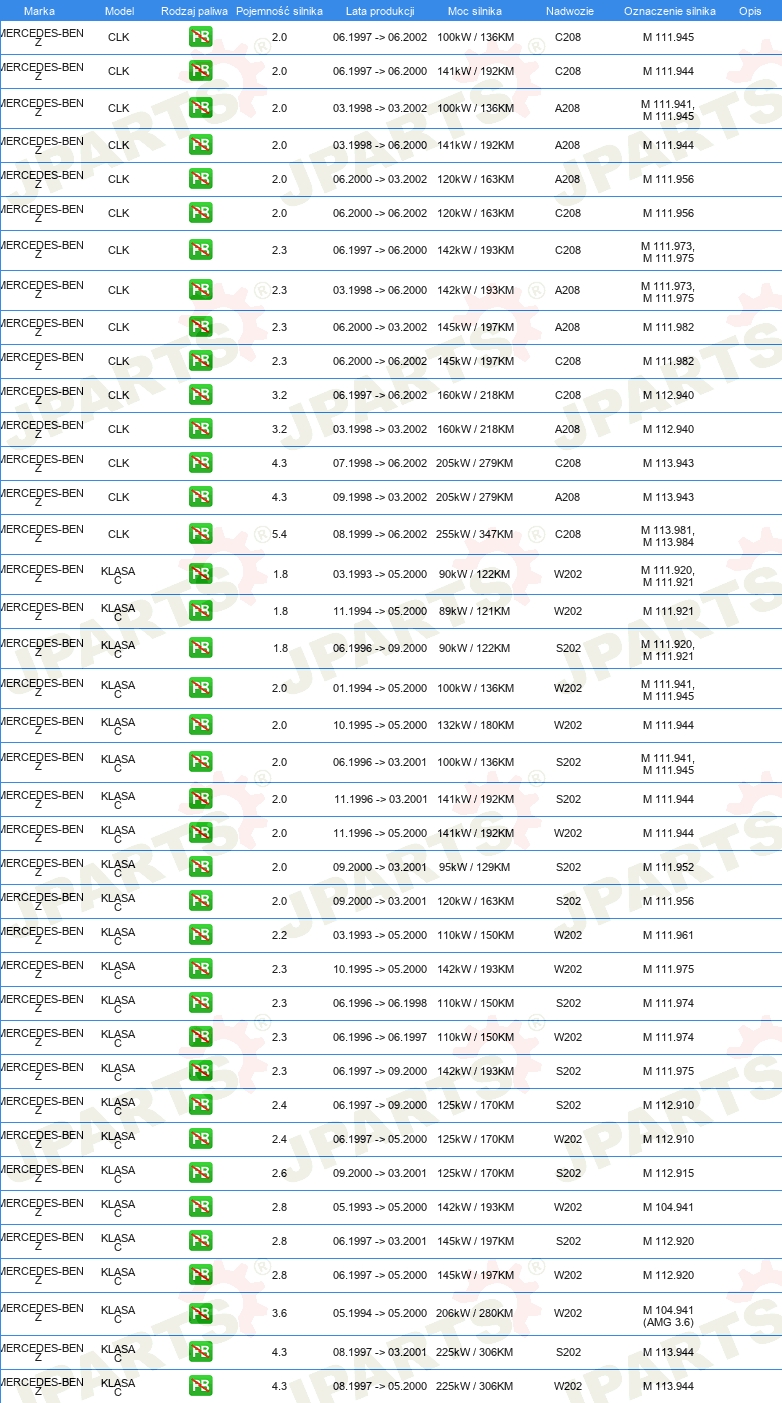Select the 01.1994 -> 05.2000 production years cell

pyautogui.click(x=380, y=688)
